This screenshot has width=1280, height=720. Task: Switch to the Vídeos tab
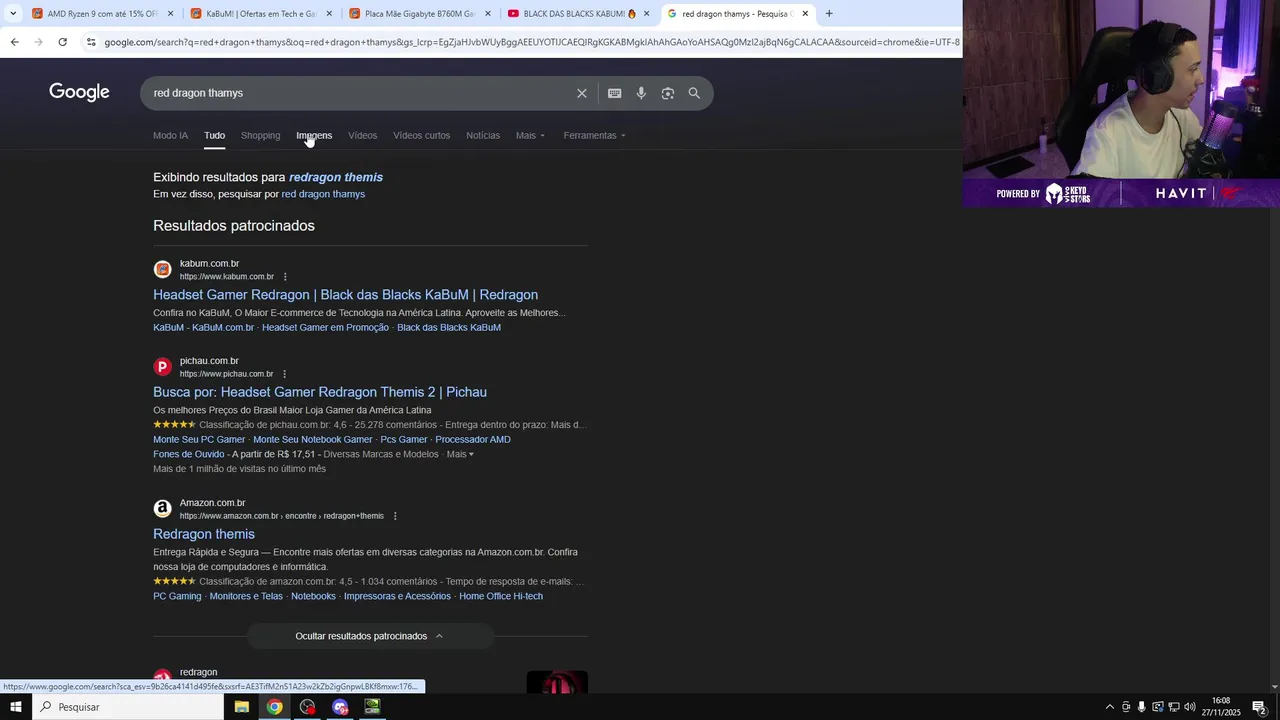(x=362, y=135)
